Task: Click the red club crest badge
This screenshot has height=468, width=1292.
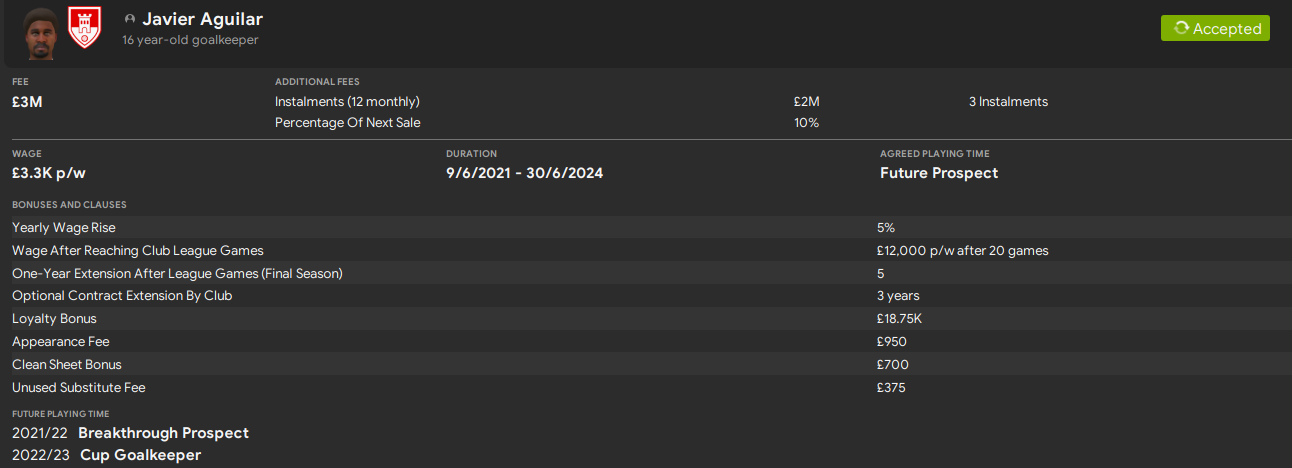Action: pos(83,28)
